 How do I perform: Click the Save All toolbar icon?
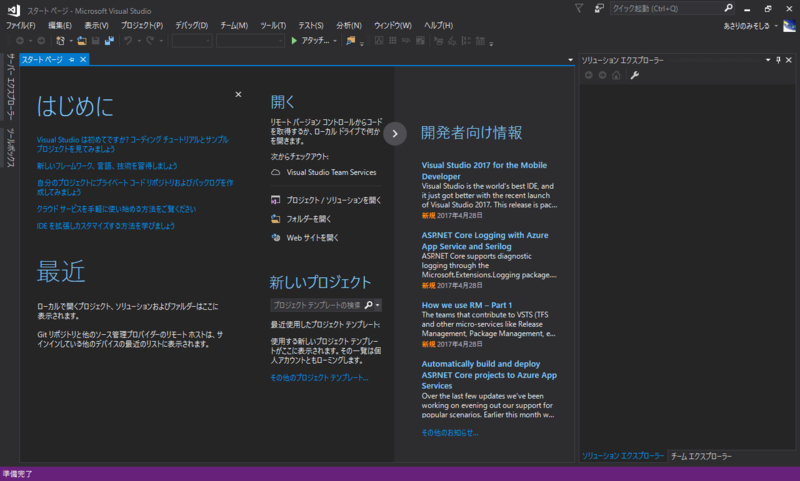click(x=109, y=40)
